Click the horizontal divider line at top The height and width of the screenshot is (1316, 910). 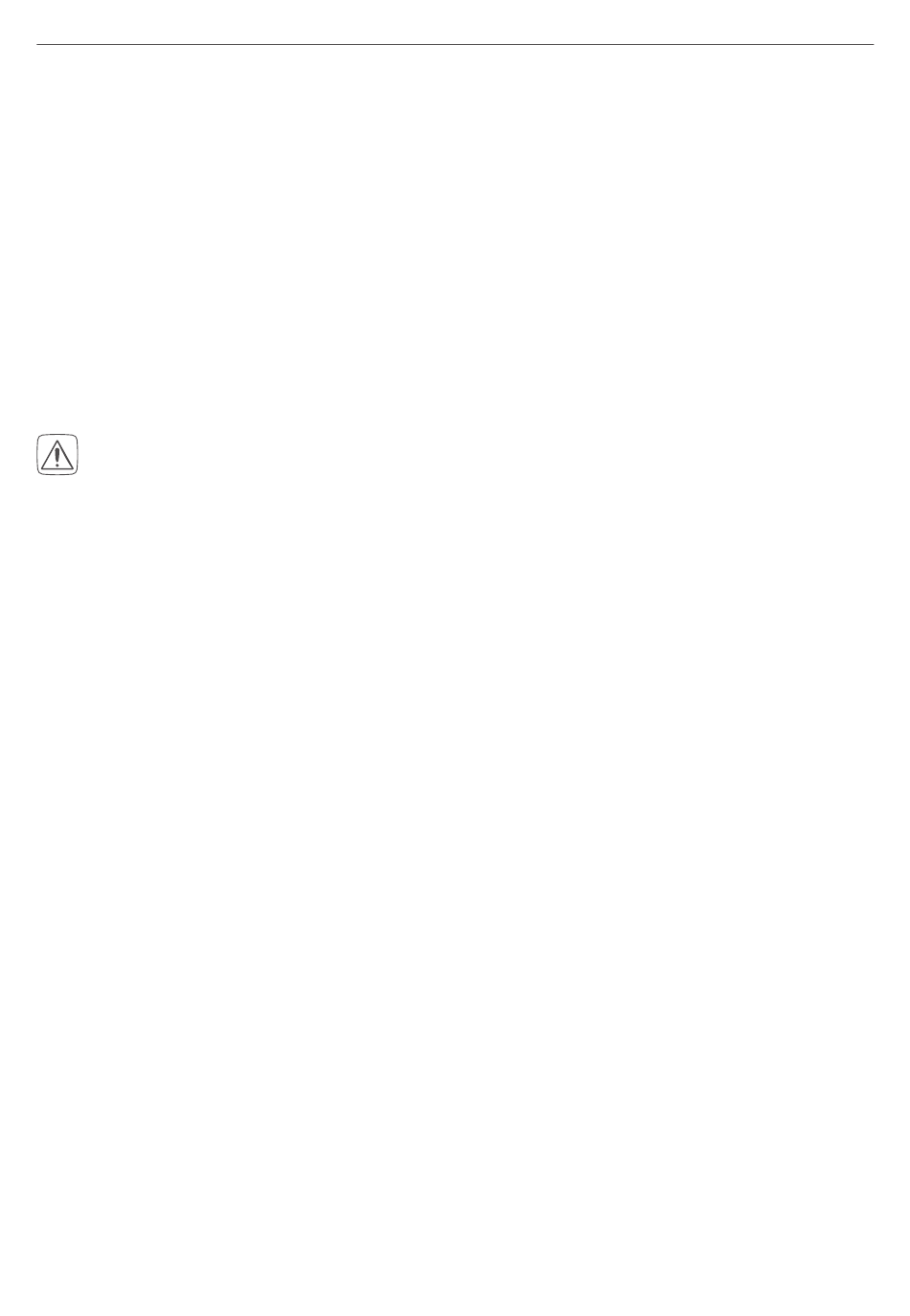pyautogui.click(x=455, y=44)
